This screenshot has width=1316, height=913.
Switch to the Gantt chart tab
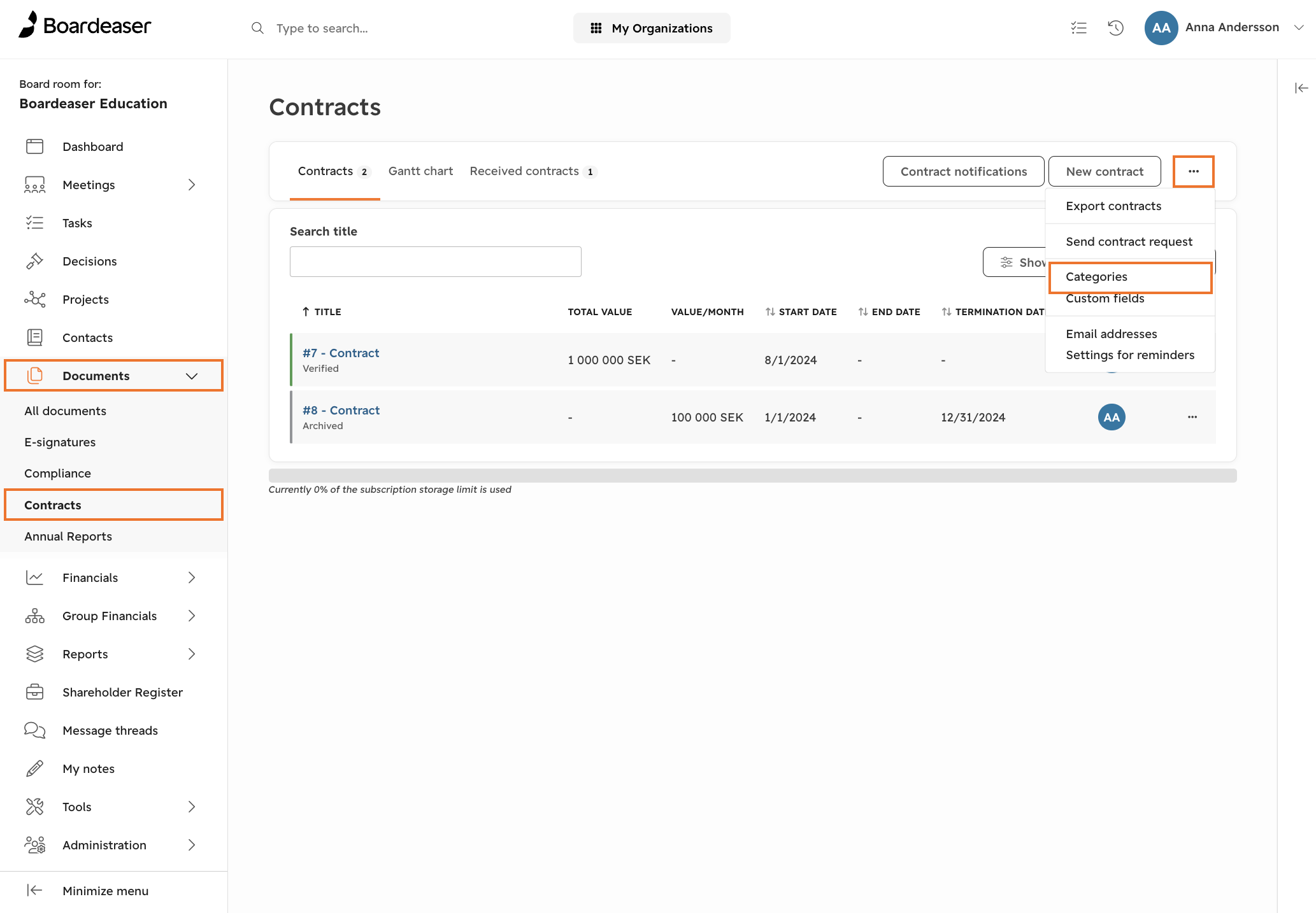click(420, 171)
